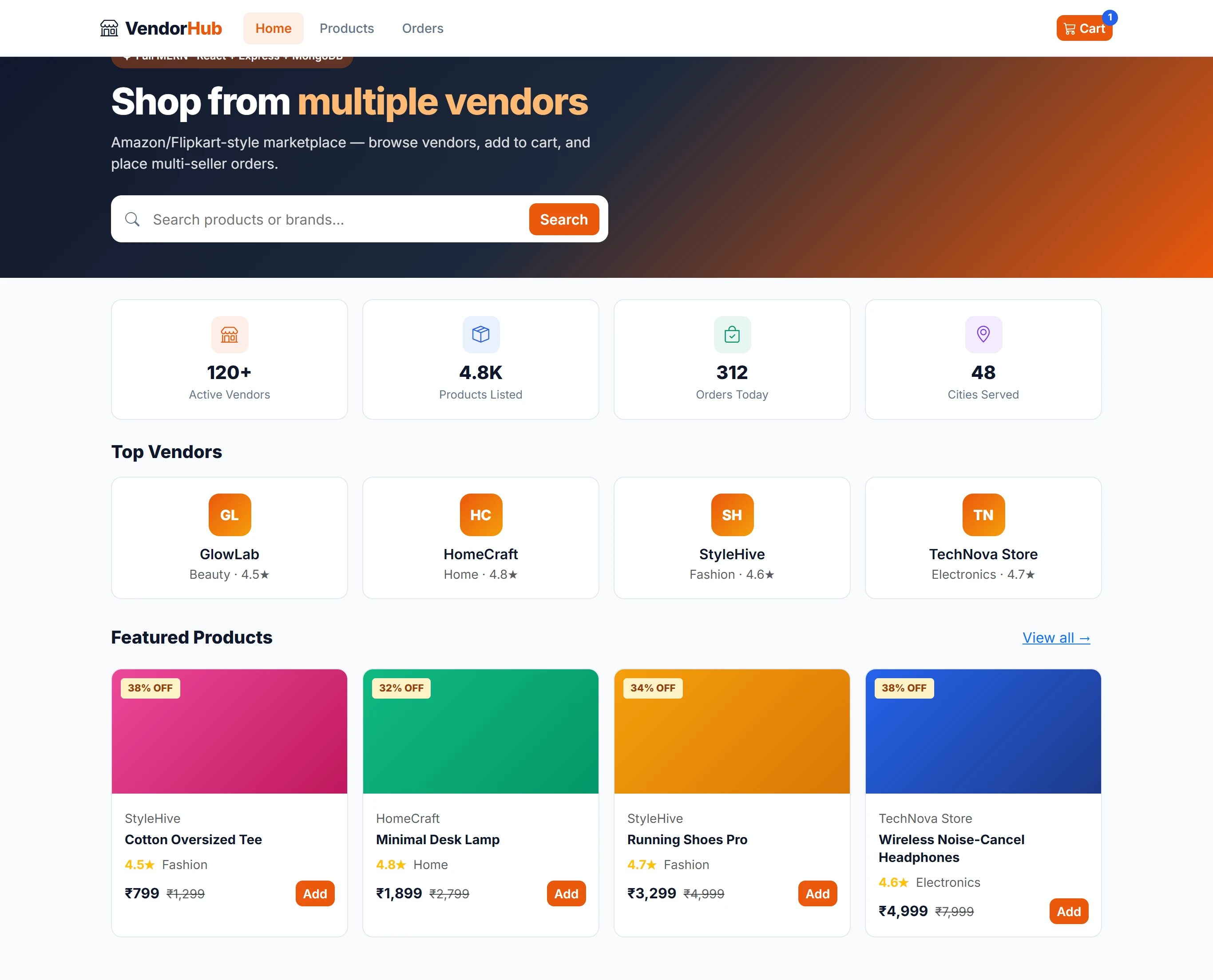
Task: Follow the View all link
Action: (1056, 637)
